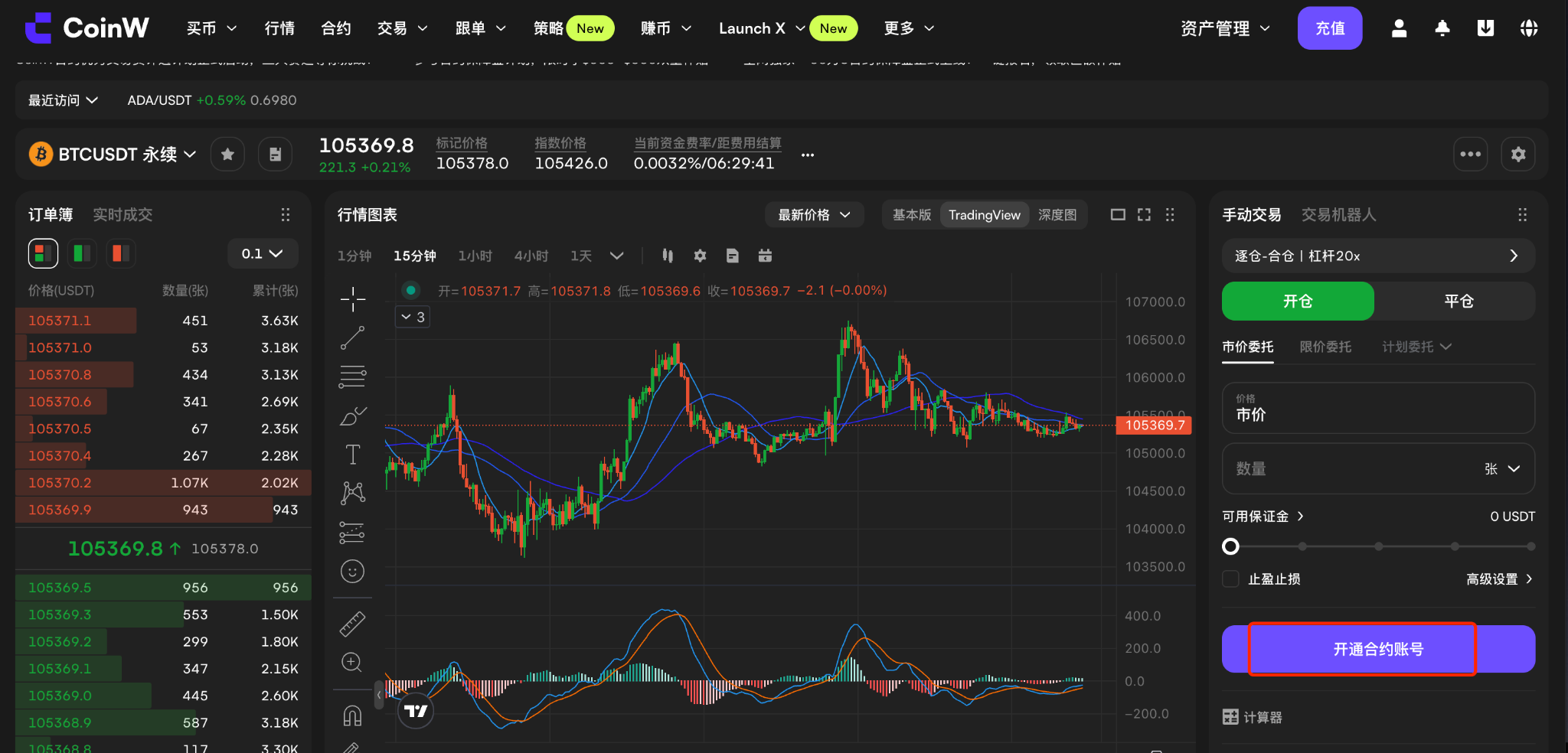The height and width of the screenshot is (753, 1568).
Task: Add BTCUSDT to favorites with star icon
Action: pos(227,155)
